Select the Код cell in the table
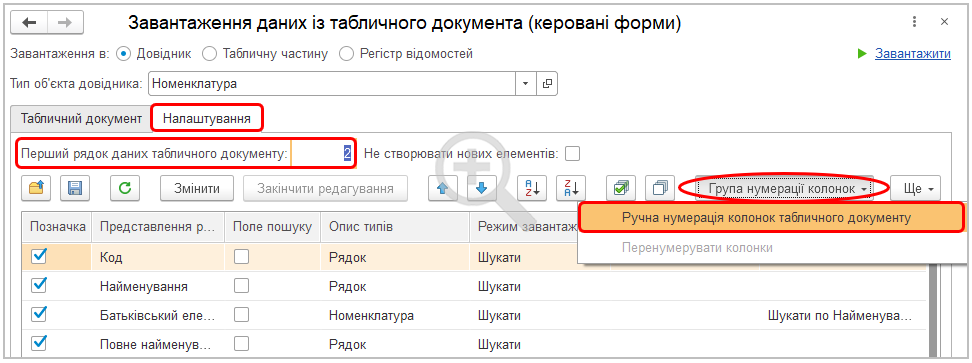Viewport: 972px width, 363px height. click(158, 256)
